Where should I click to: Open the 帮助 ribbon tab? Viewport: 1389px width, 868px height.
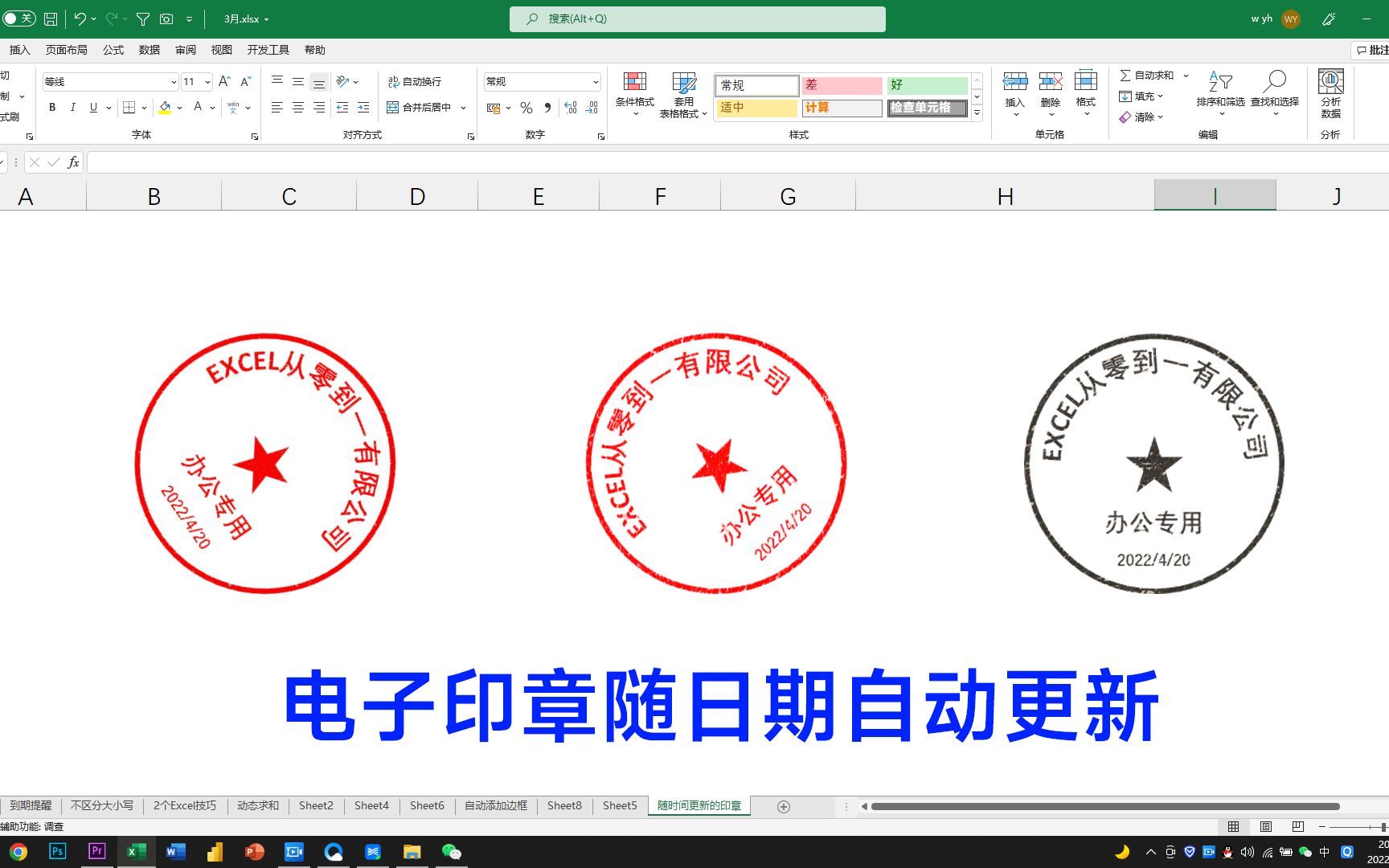click(314, 50)
